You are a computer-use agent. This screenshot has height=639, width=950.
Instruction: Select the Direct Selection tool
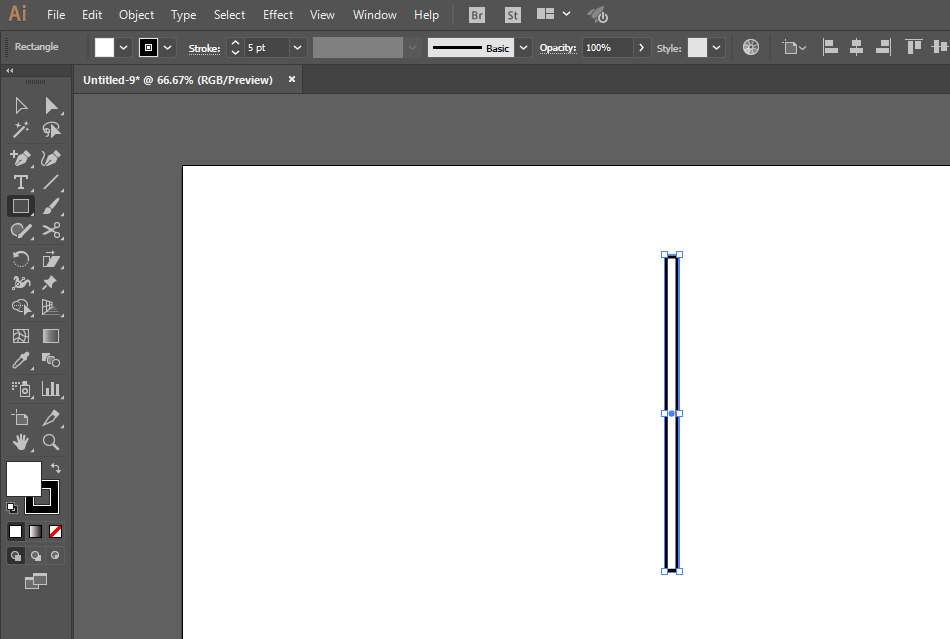51,106
